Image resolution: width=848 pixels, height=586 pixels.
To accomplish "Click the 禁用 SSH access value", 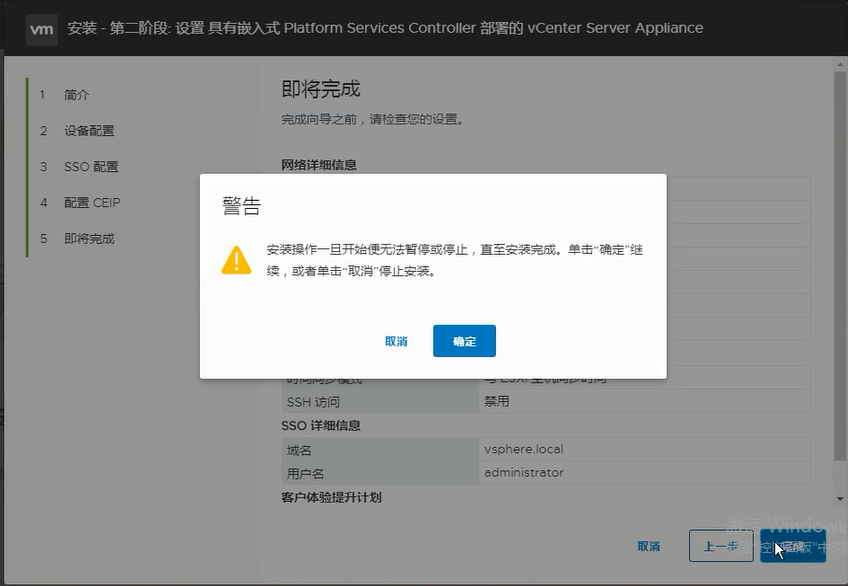I will 496,401.
